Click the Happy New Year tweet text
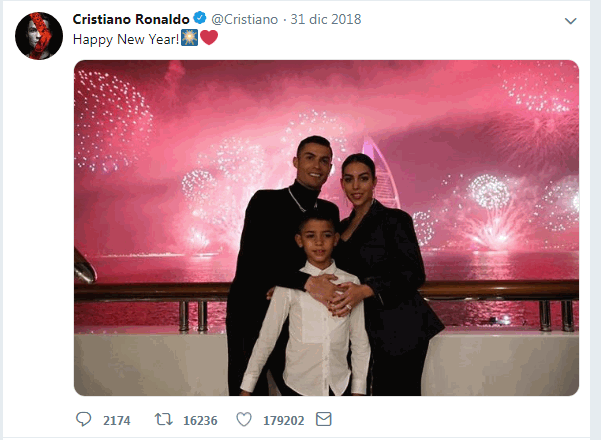The width and height of the screenshot is (601, 440). click(x=125, y=39)
